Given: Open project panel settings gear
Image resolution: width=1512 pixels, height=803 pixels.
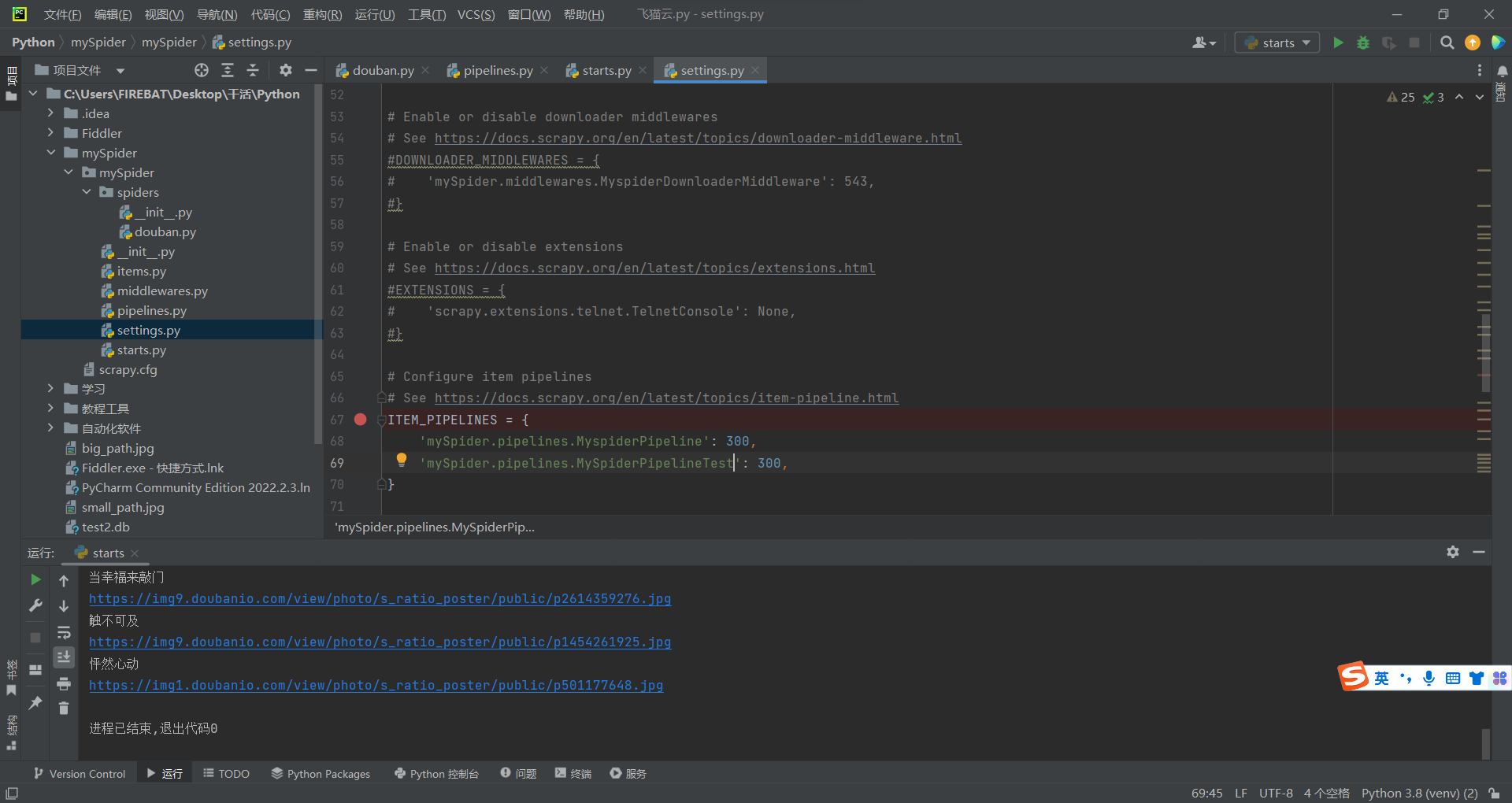Looking at the screenshot, I should 286,70.
